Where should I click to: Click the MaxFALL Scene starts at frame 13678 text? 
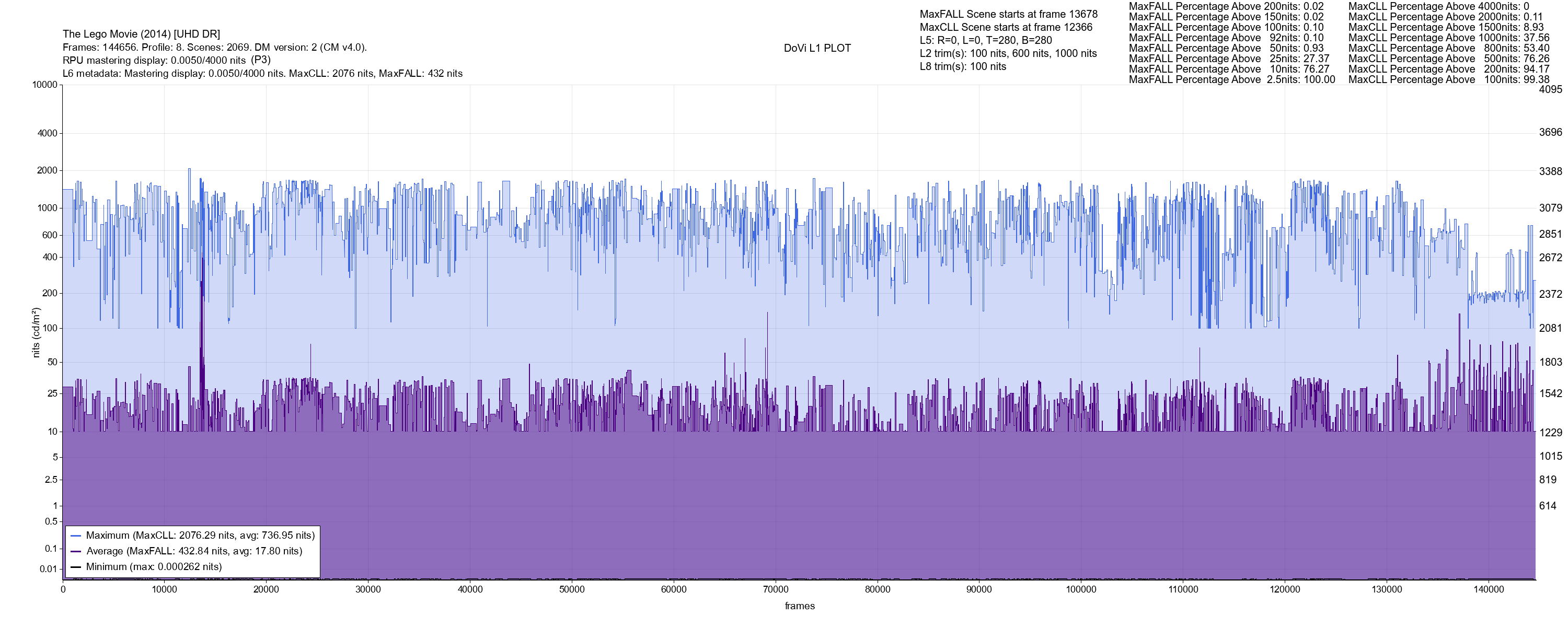coord(1008,14)
